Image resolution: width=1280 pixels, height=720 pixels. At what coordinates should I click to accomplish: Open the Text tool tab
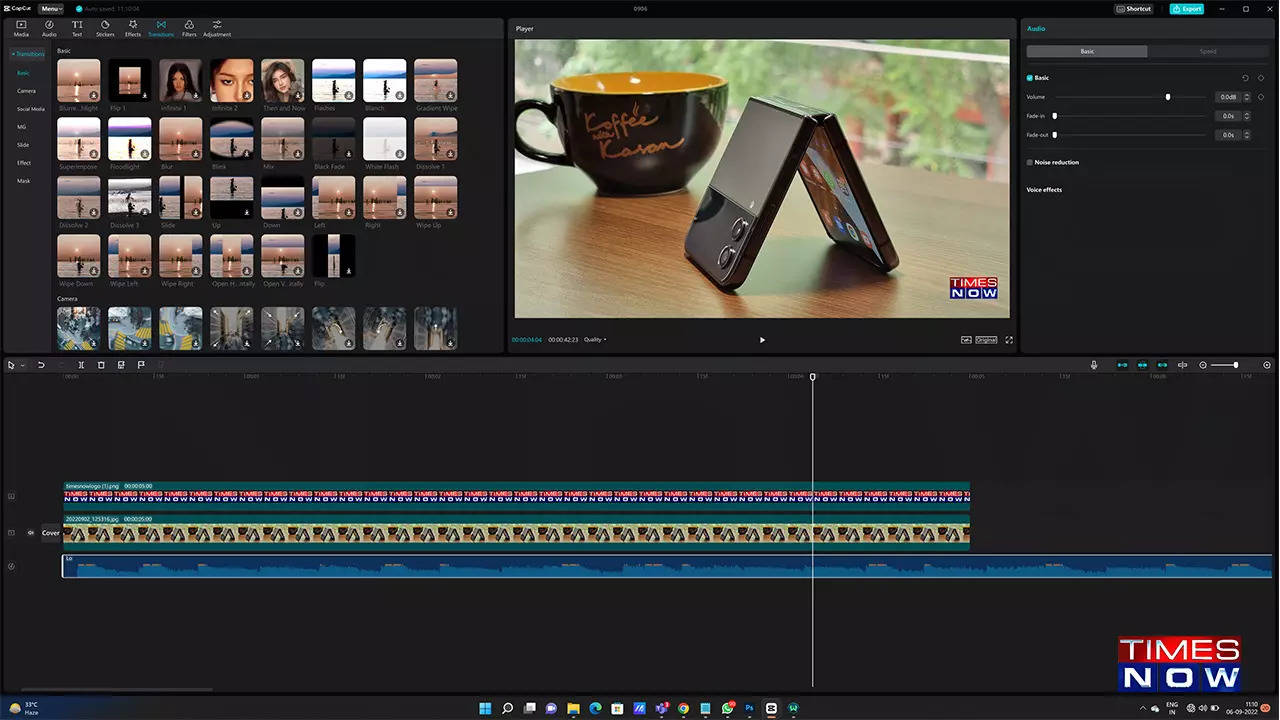[x=77, y=28]
